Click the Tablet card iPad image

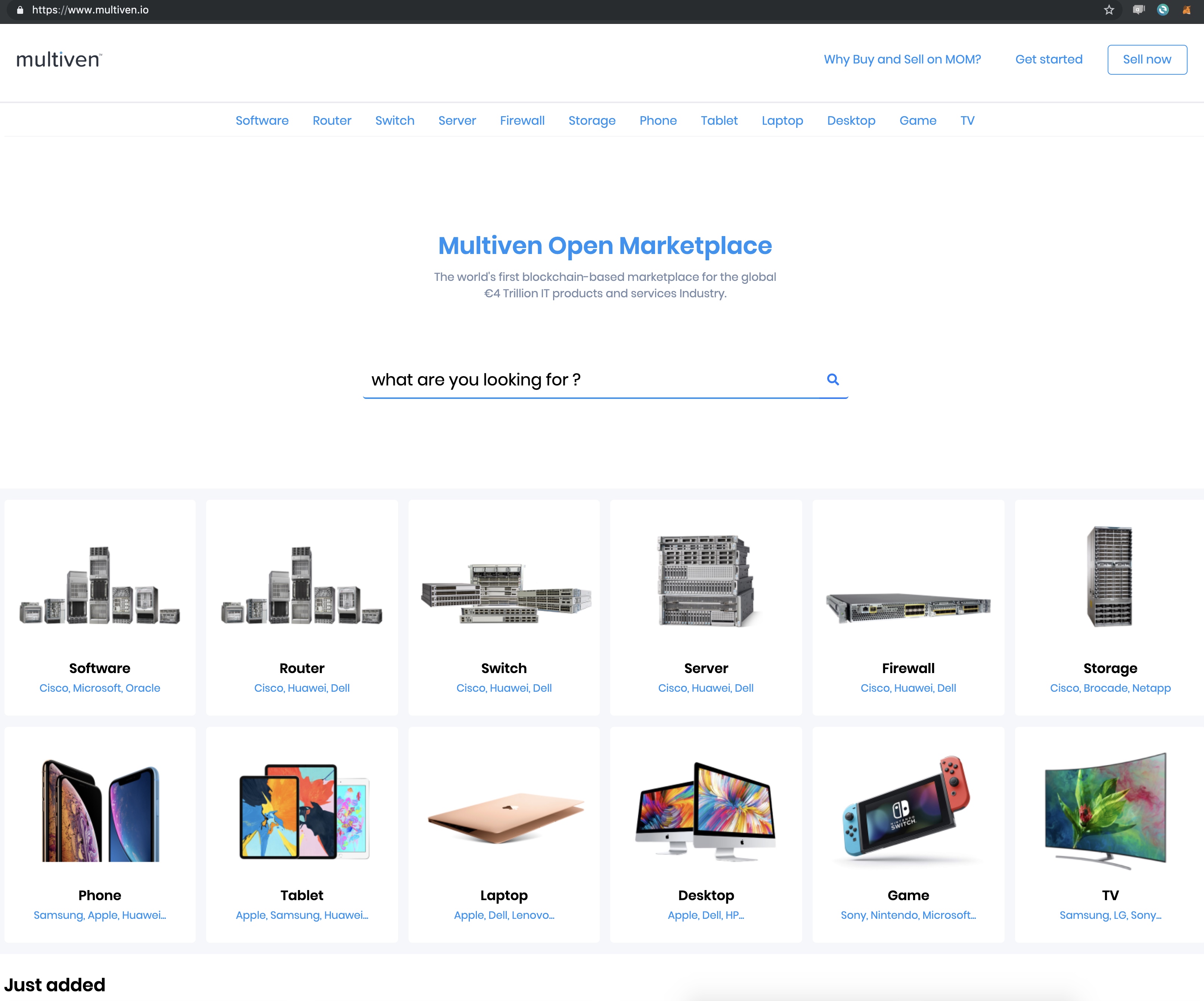point(304,811)
